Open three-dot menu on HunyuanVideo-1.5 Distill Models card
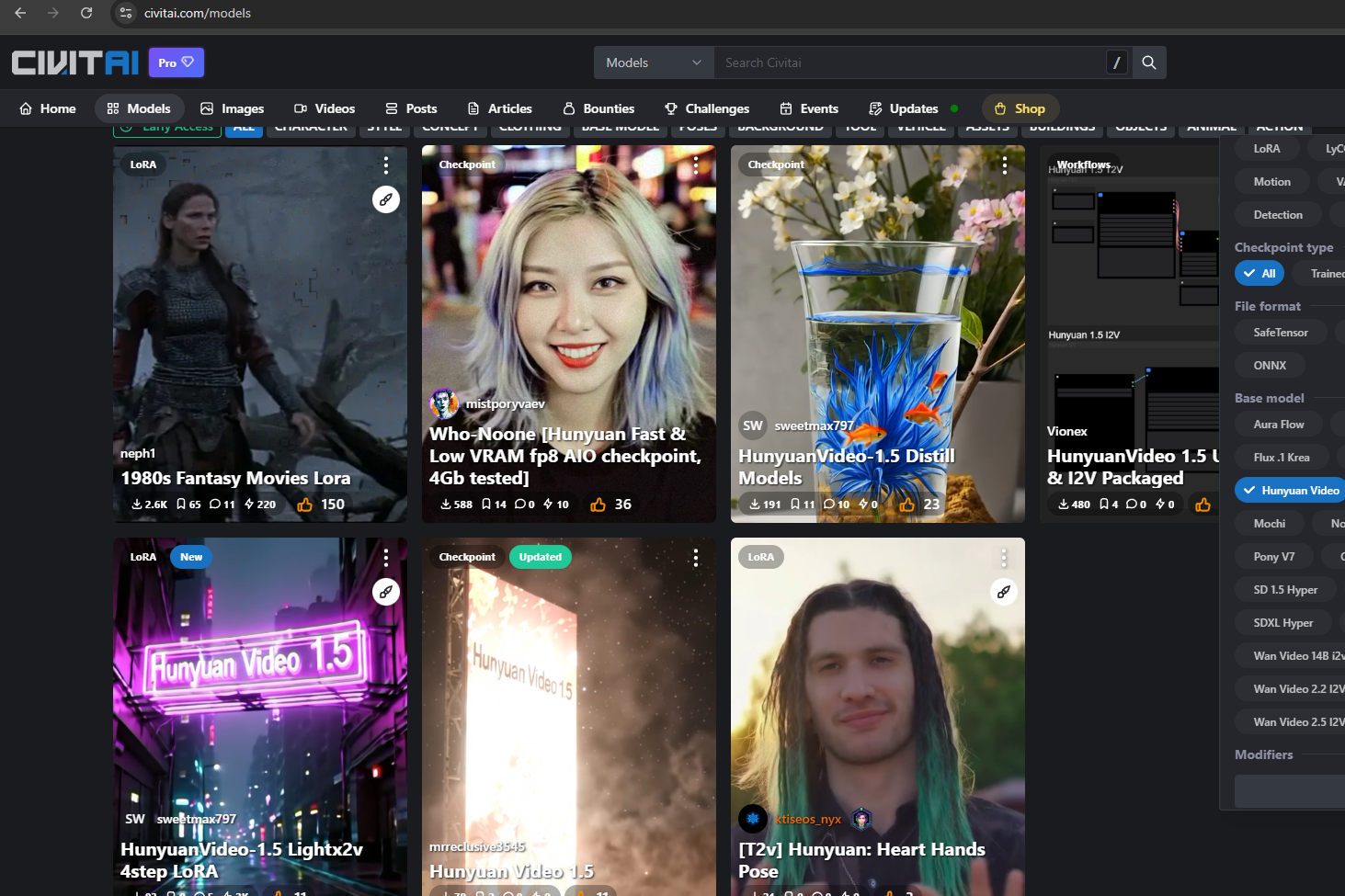The width and height of the screenshot is (1345, 896). 1005,165
